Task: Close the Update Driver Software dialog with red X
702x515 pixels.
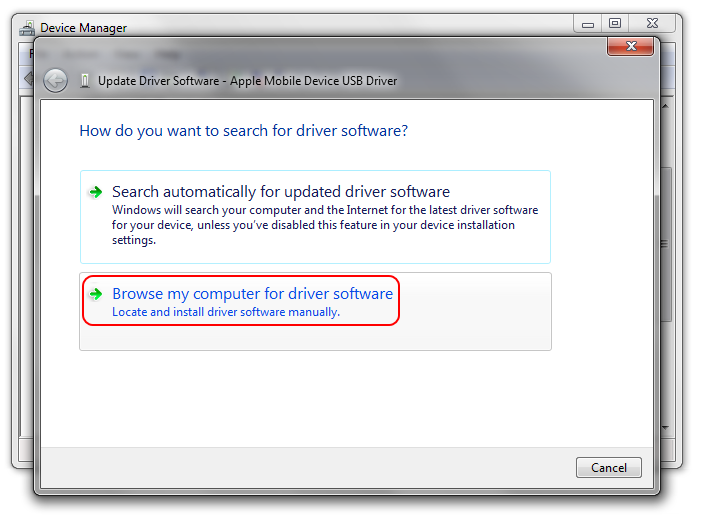Action: click(631, 46)
